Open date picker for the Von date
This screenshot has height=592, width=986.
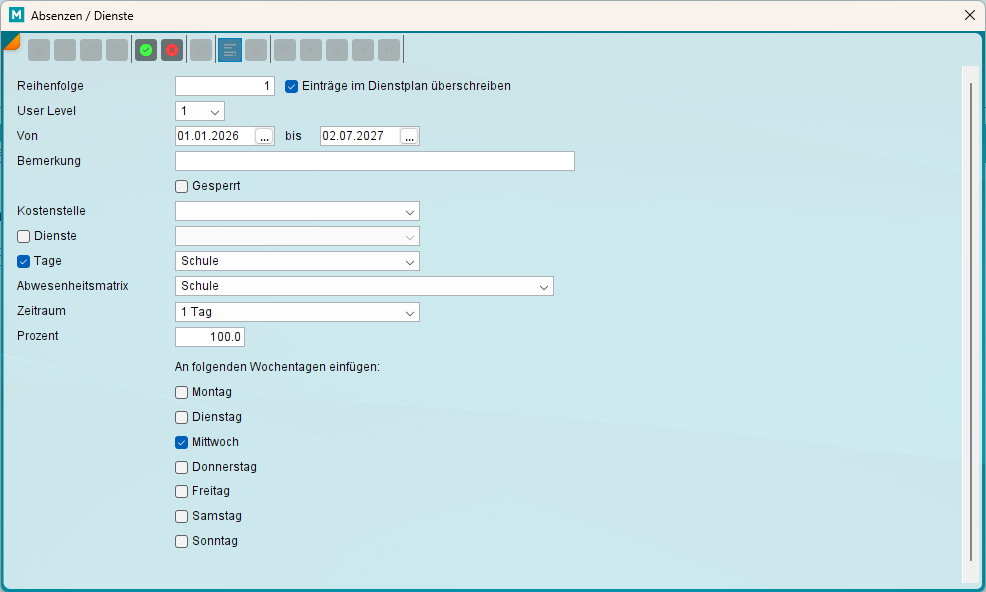coord(264,136)
